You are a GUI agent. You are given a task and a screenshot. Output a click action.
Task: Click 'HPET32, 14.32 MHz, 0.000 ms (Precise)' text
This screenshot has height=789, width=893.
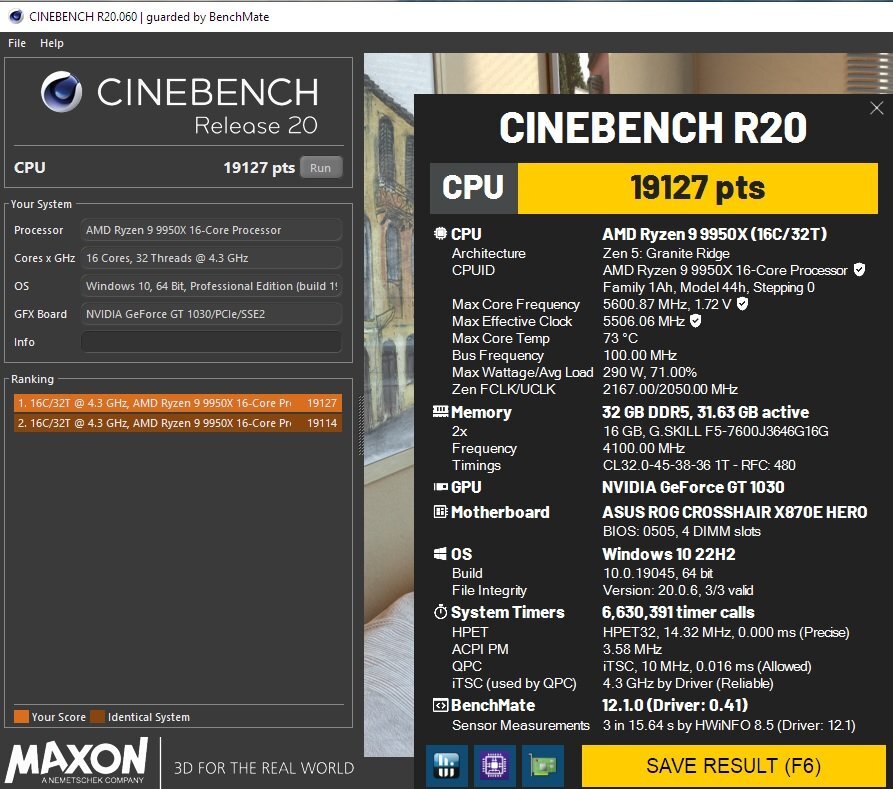point(726,632)
